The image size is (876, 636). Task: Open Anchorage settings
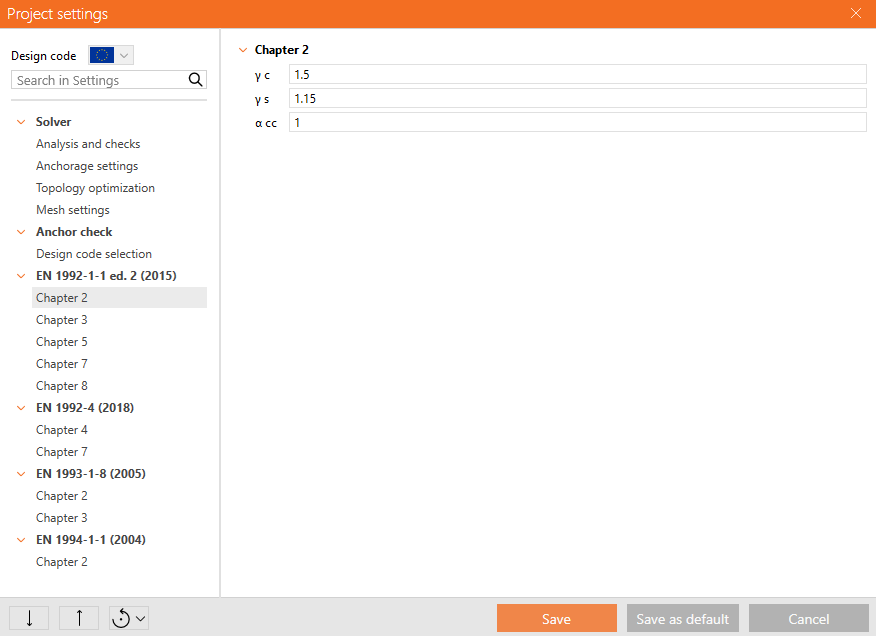[87, 166]
